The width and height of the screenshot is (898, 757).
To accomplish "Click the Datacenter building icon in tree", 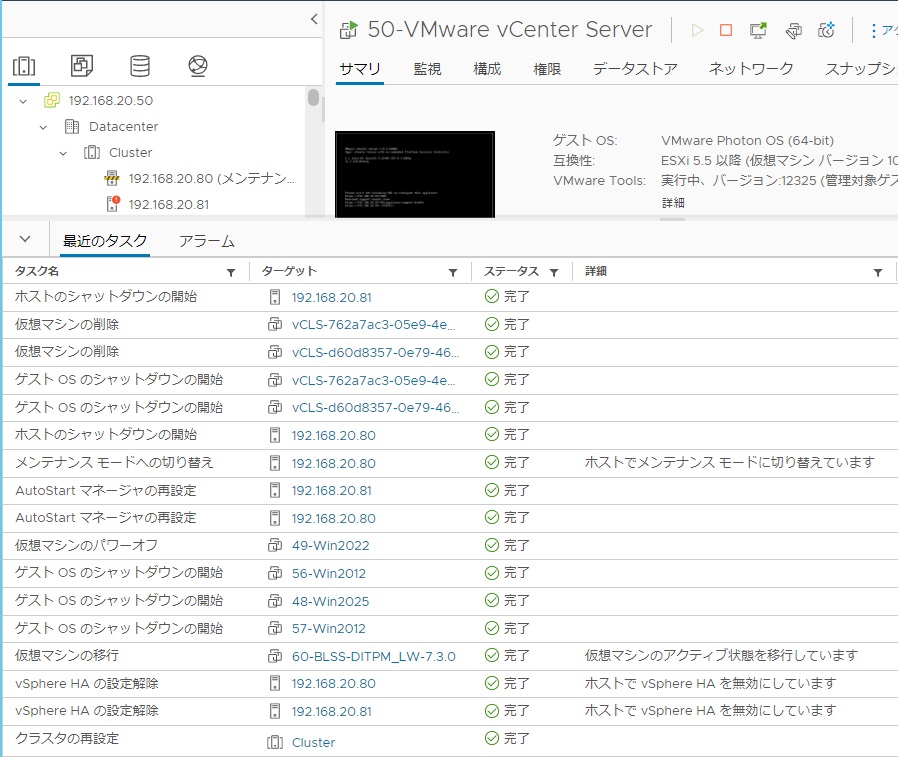I will [x=72, y=126].
